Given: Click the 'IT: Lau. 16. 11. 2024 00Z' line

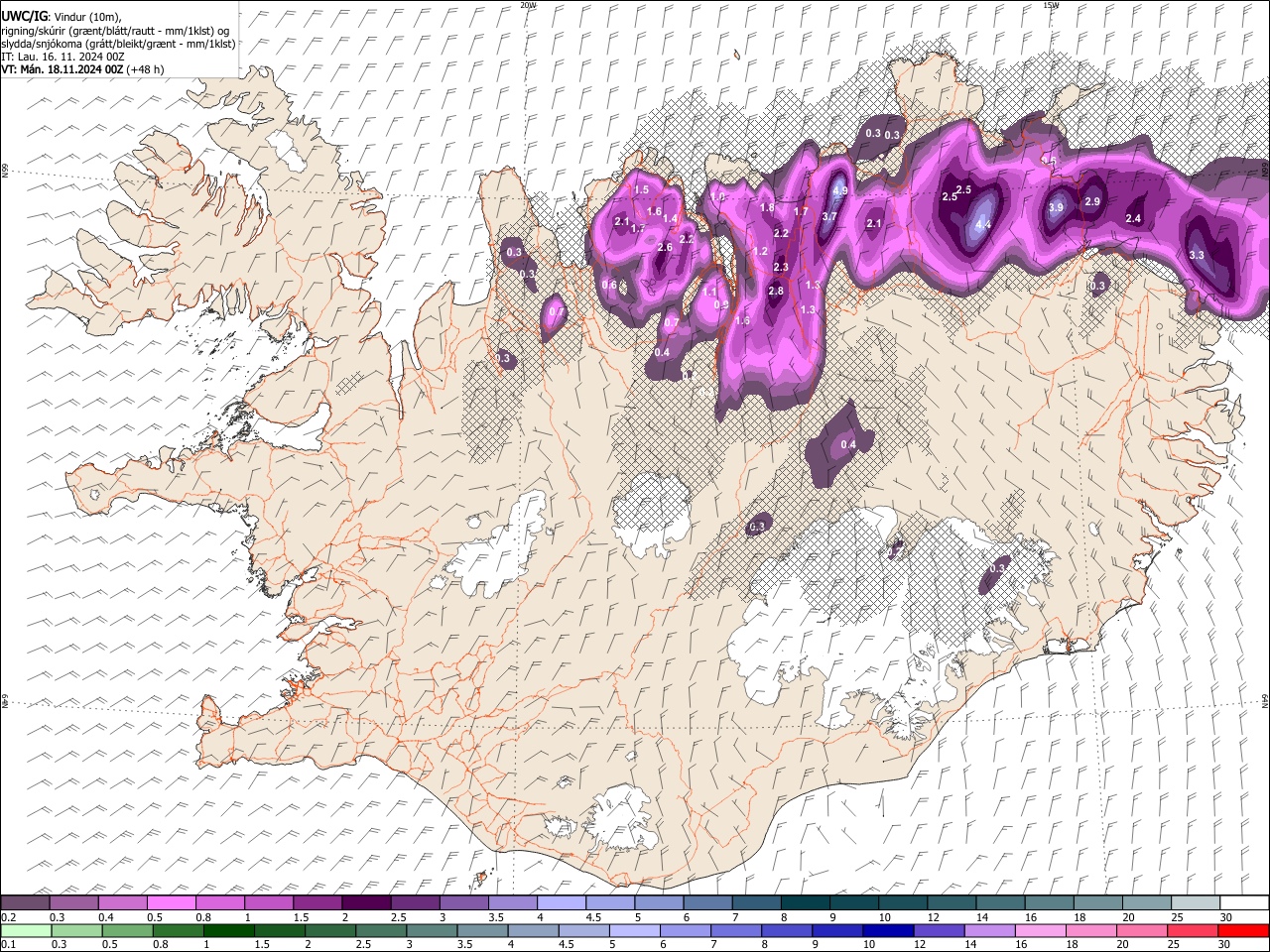Looking at the screenshot, I should (63, 57).
